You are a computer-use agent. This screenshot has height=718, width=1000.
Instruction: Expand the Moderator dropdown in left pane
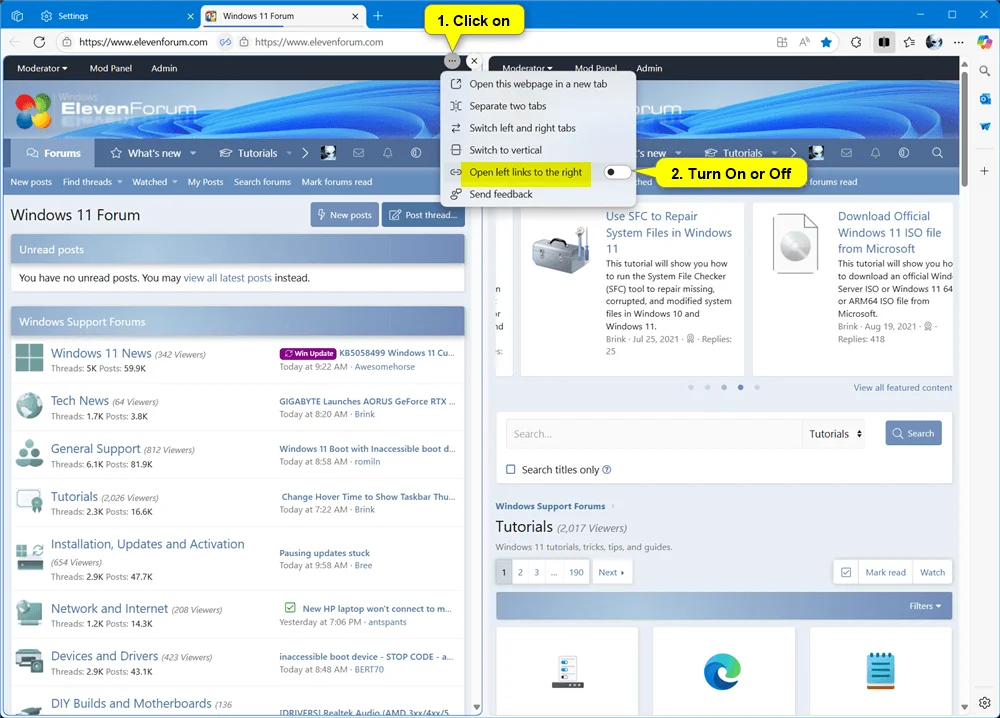click(42, 68)
